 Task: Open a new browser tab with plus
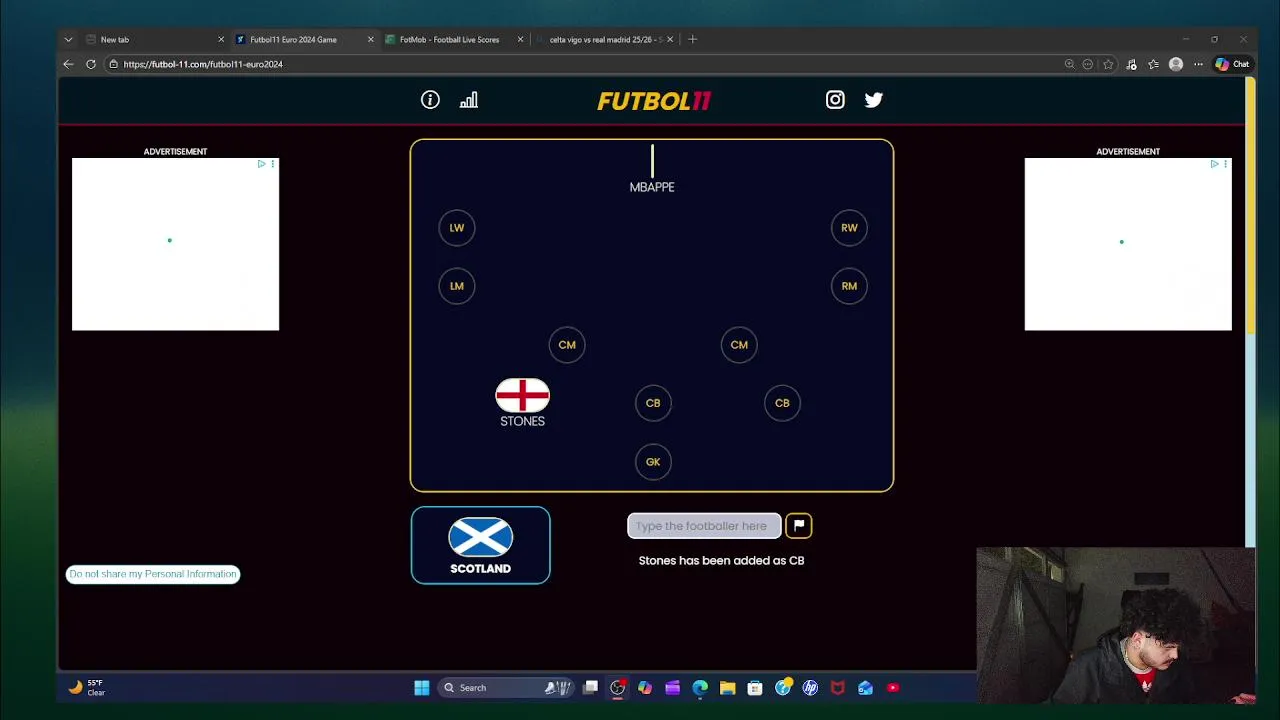click(x=692, y=39)
